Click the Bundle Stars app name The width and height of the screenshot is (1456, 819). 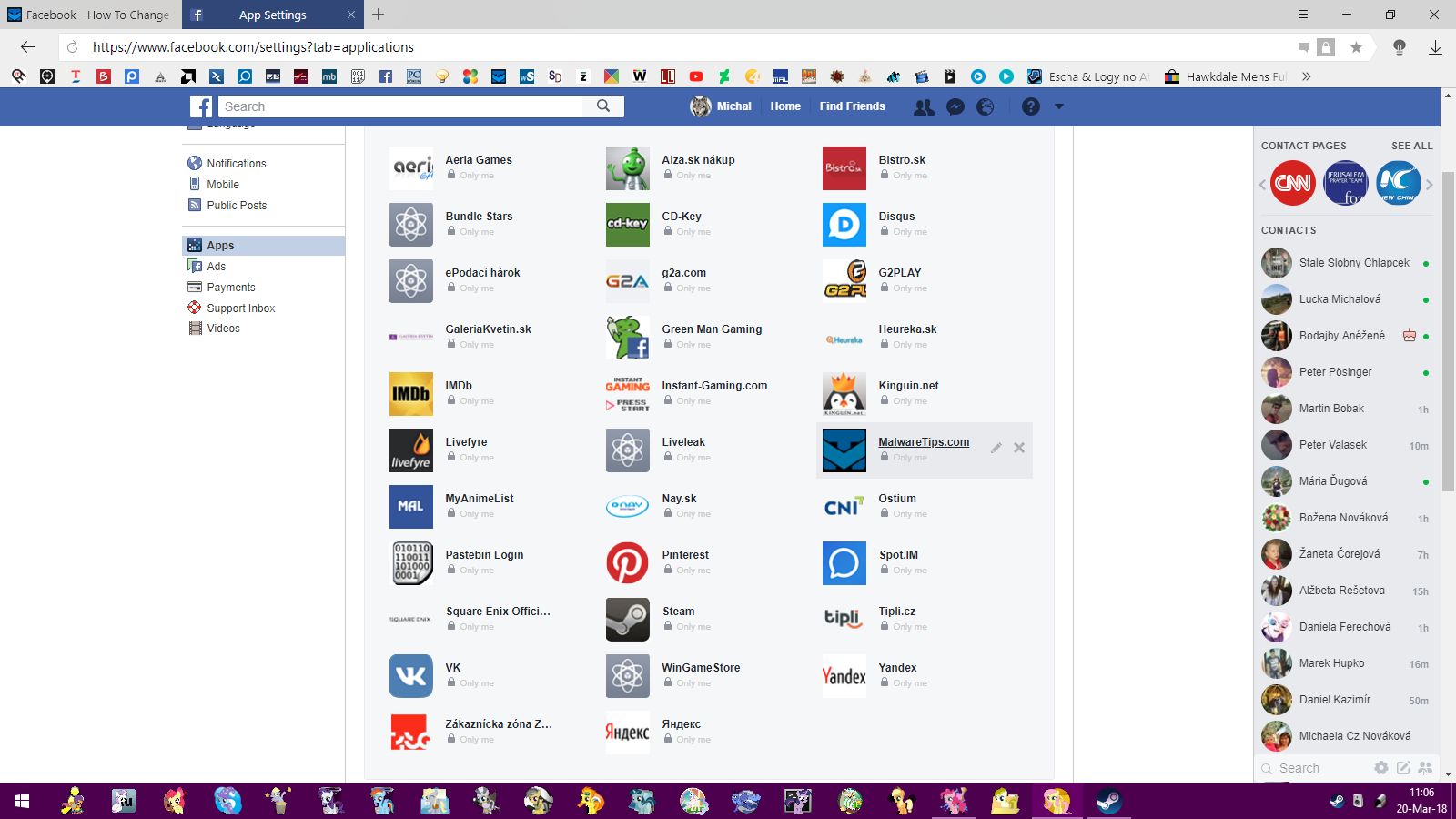[479, 217]
